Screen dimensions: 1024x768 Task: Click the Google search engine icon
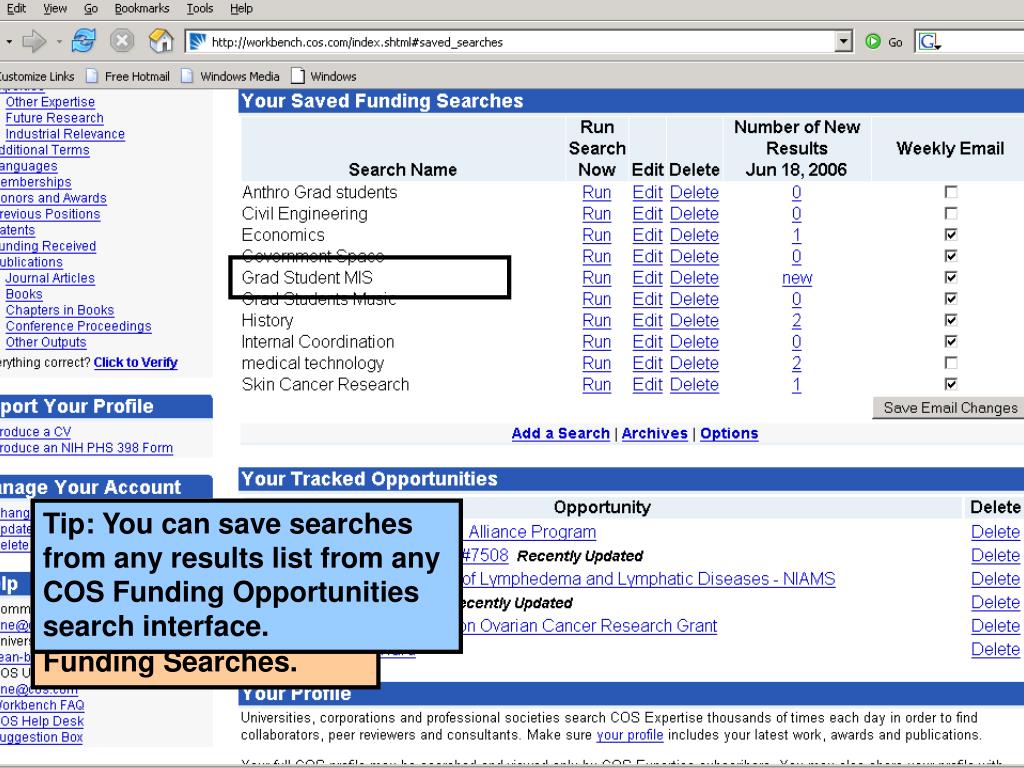click(x=929, y=42)
